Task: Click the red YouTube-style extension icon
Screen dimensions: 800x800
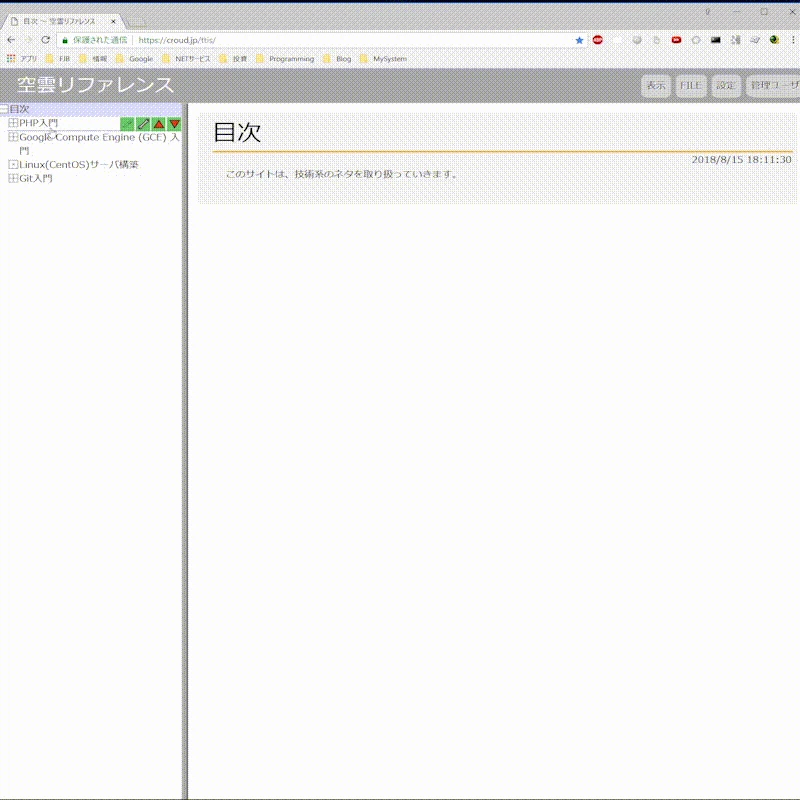Action: (x=677, y=40)
